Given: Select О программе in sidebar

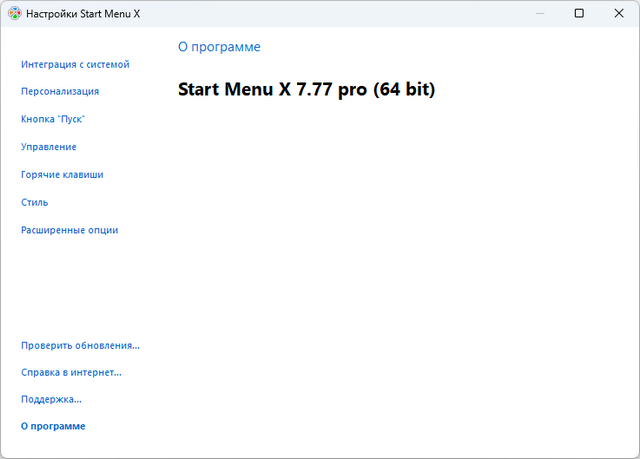Looking at the screenshot, I should click(x=53, y=426).
